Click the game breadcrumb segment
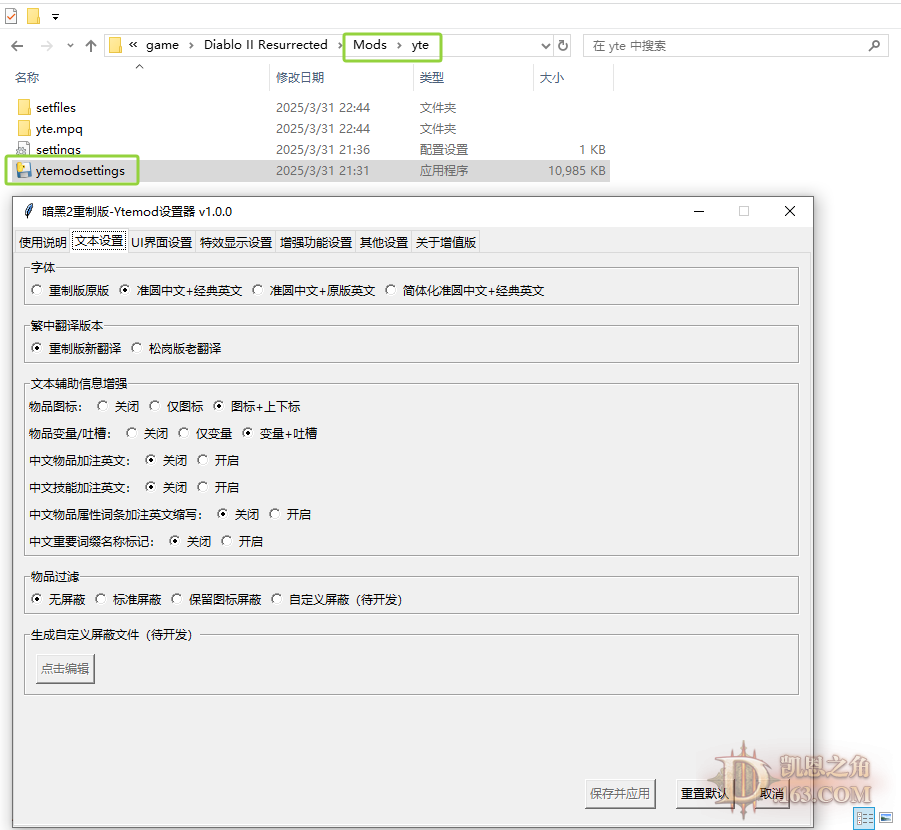Screen dimensions: 901x830 [162, 45]
